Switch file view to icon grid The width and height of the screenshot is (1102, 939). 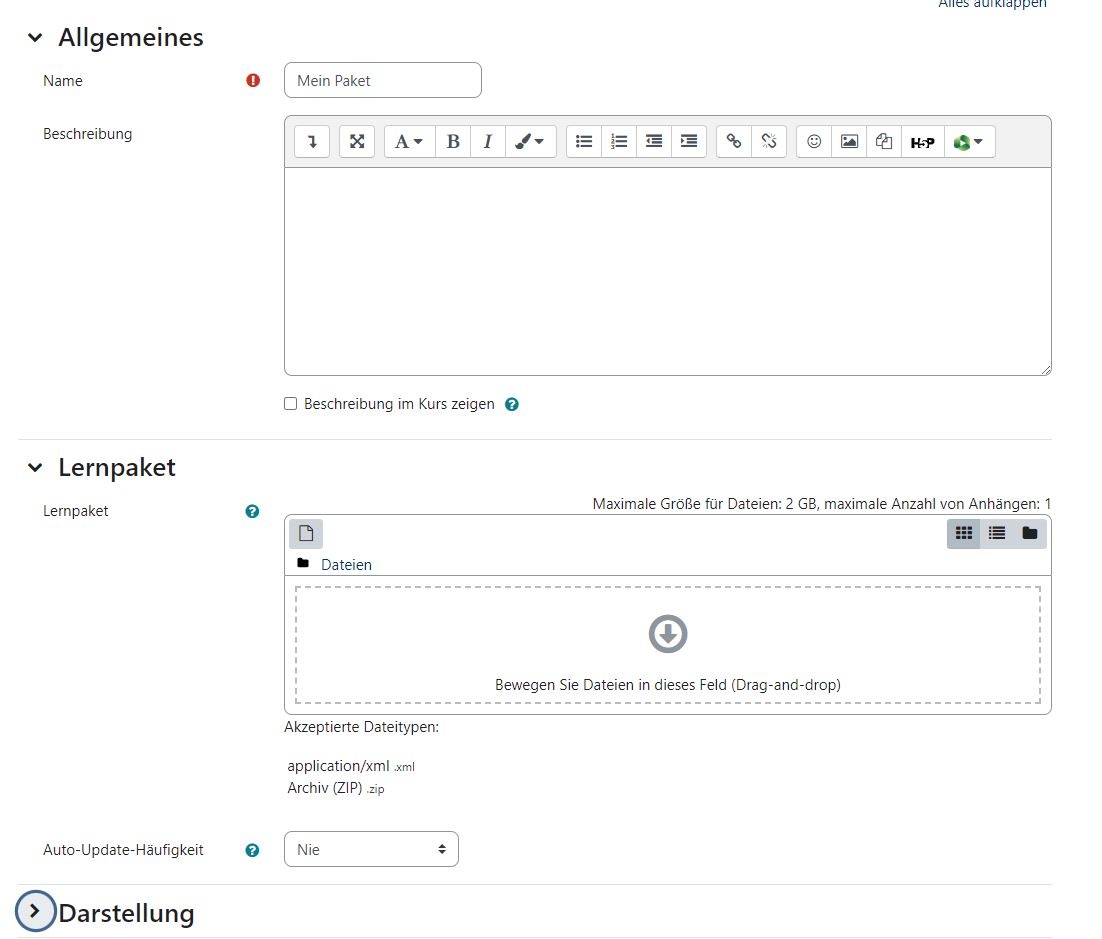pyautogui.click(x=964, y=534)
